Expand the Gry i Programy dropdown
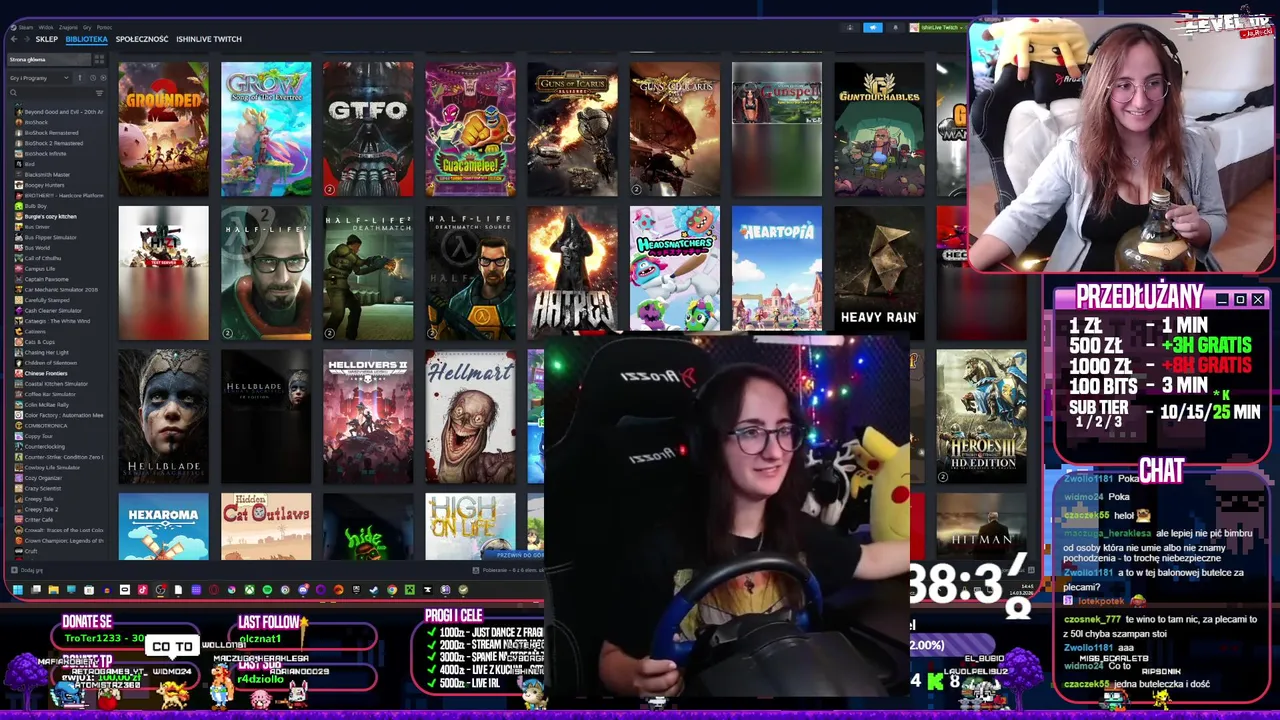Screen dimensions: 1280x720 [x=39, y=78]
